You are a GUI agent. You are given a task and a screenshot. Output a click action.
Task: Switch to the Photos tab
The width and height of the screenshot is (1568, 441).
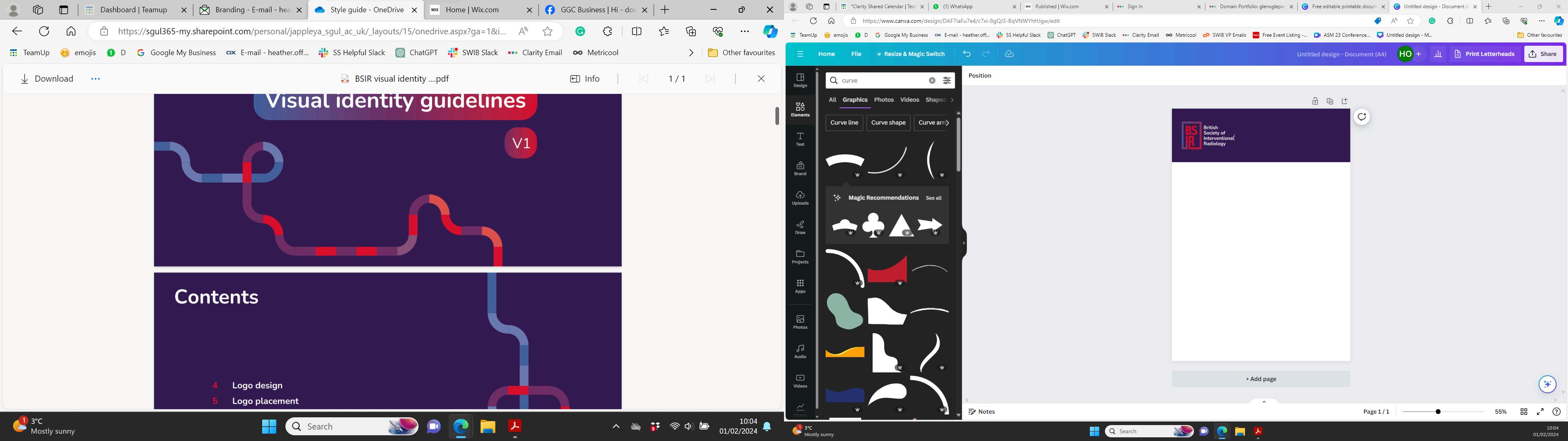(x=883, y=100)
